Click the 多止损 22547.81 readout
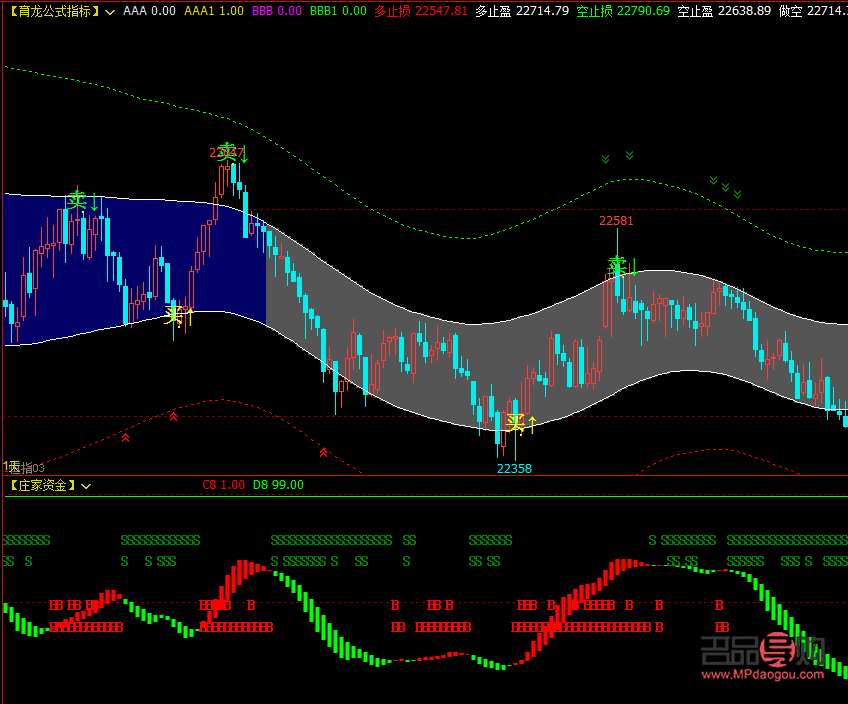This screenshot has width=848, height=704. click(x=421, y=11)
